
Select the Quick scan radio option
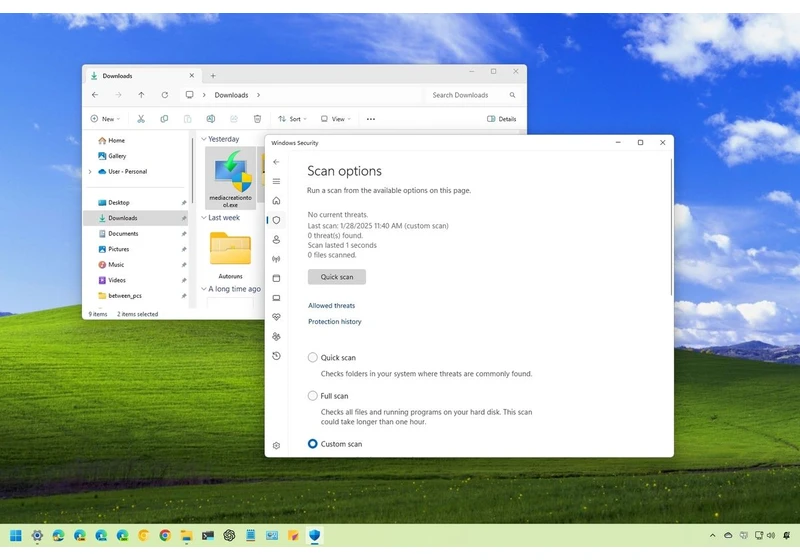click(312, 358)
